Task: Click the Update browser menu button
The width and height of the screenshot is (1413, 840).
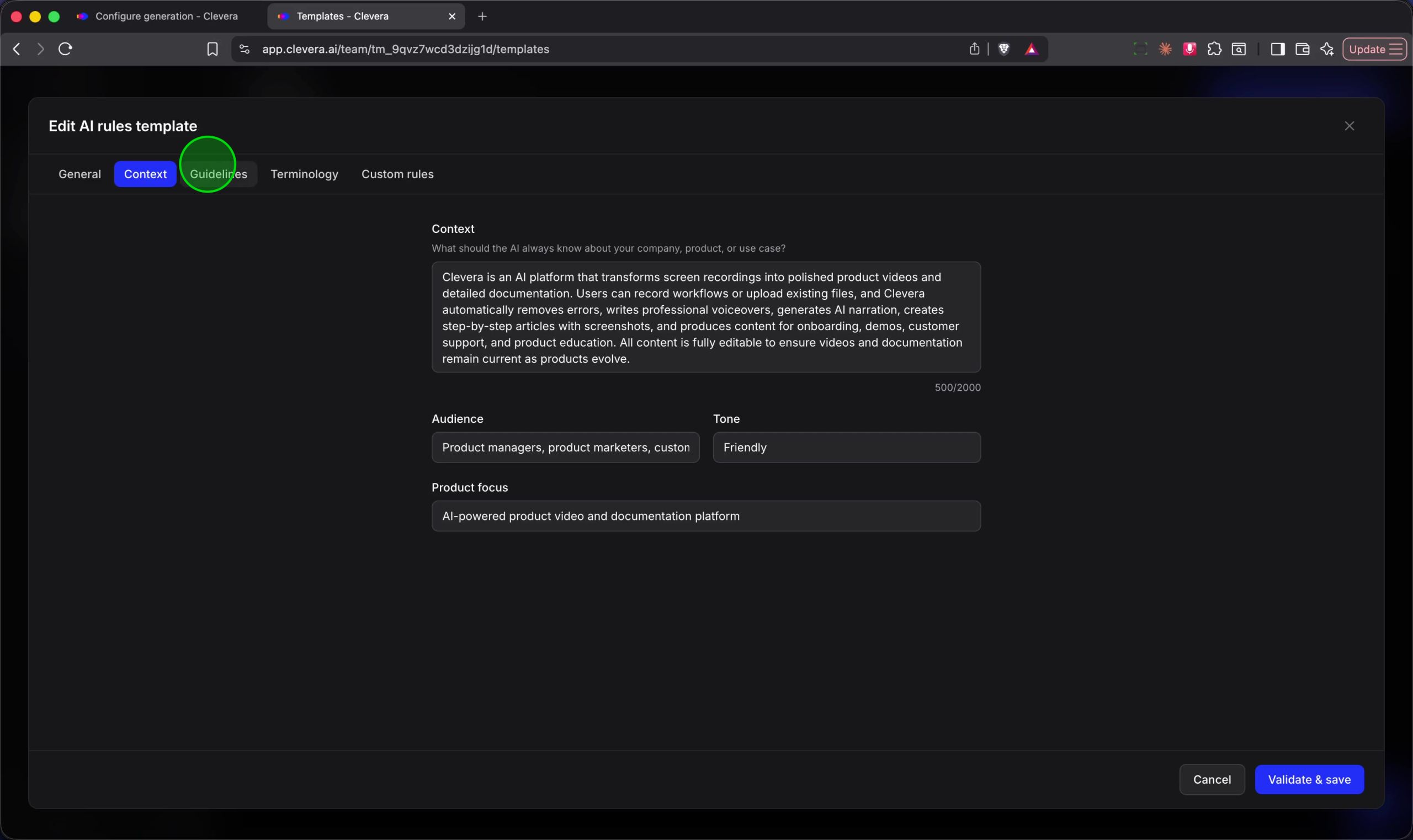Action: [x=1374, y=49]
